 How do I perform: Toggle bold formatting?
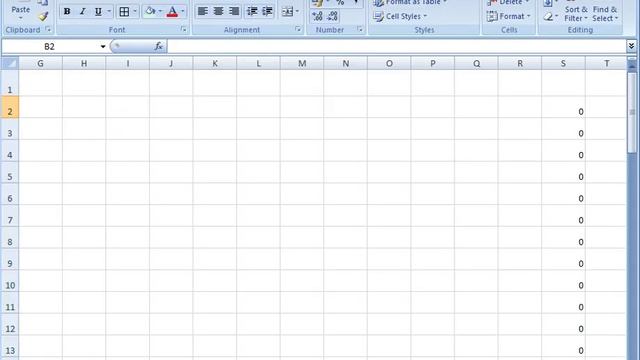67,11
